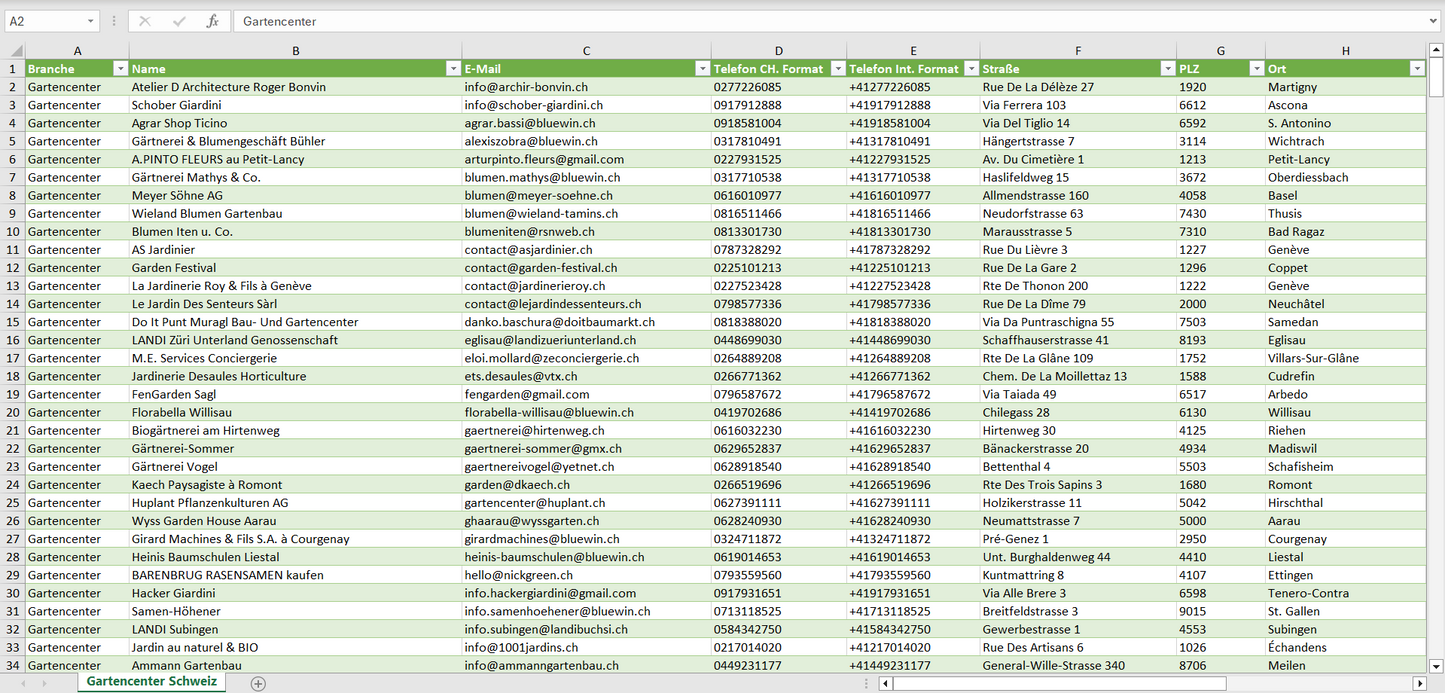Click the horizontal scrollbar right arrow
The width and height of the screenshot is (1445, 693).
[x=1418, y=683]
